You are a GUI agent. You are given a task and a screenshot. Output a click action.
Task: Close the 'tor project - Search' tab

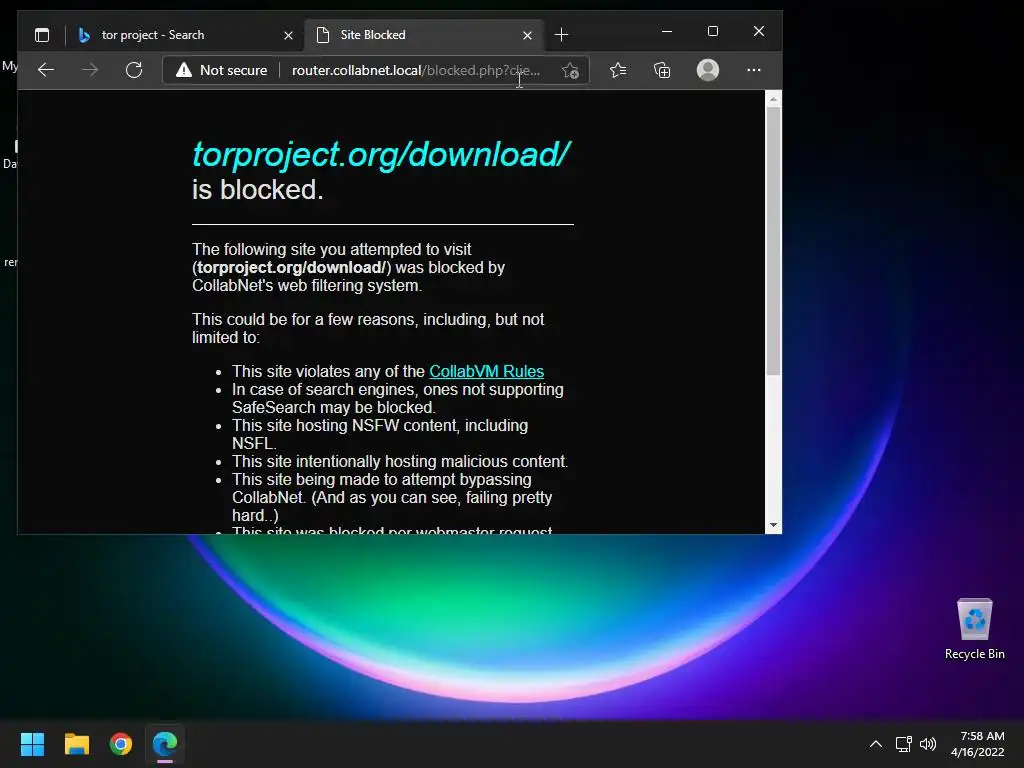[x=288, y=35]
